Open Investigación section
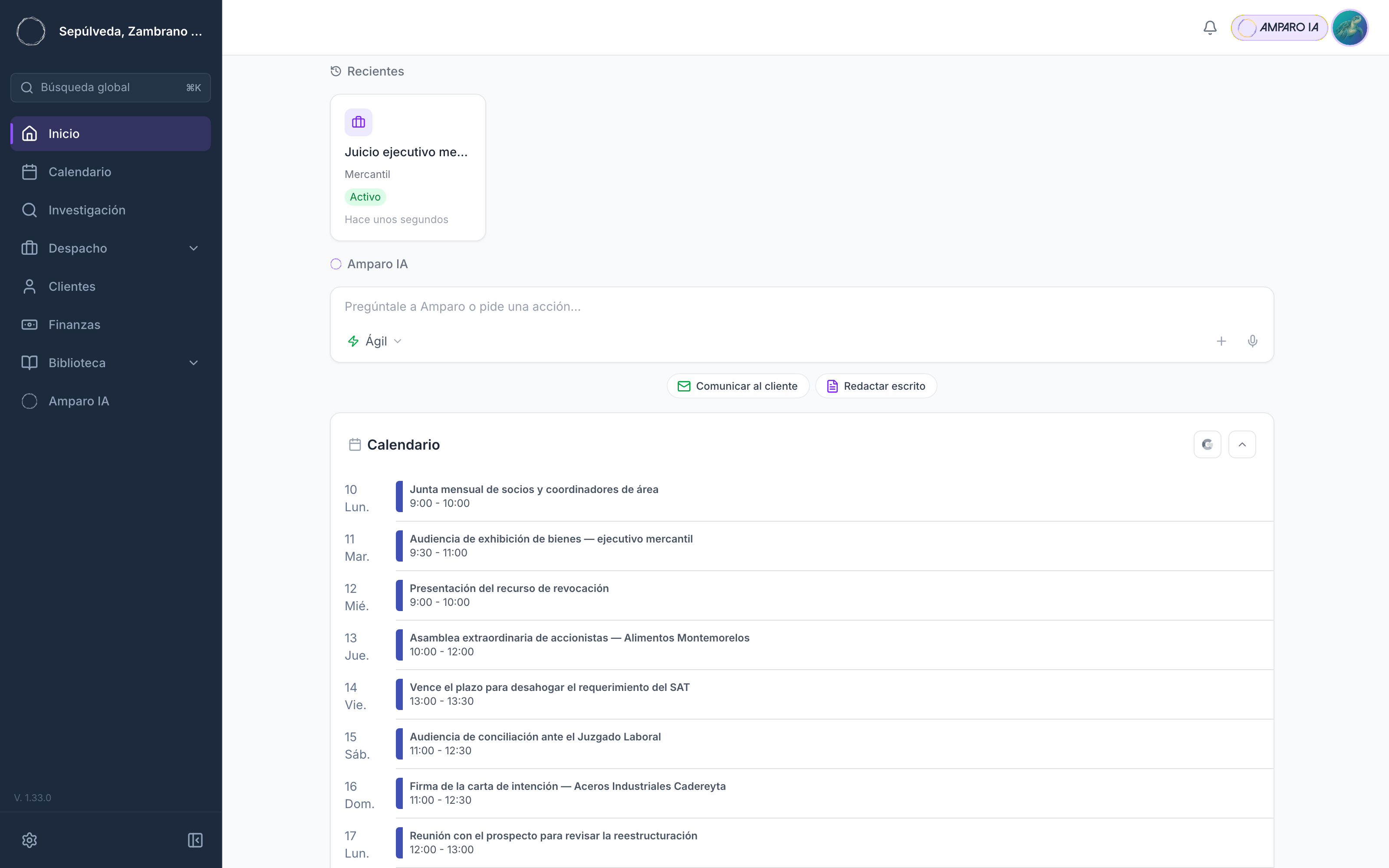Image resolution: width=1389 pixels, height=868 pixels. (111, 210)
